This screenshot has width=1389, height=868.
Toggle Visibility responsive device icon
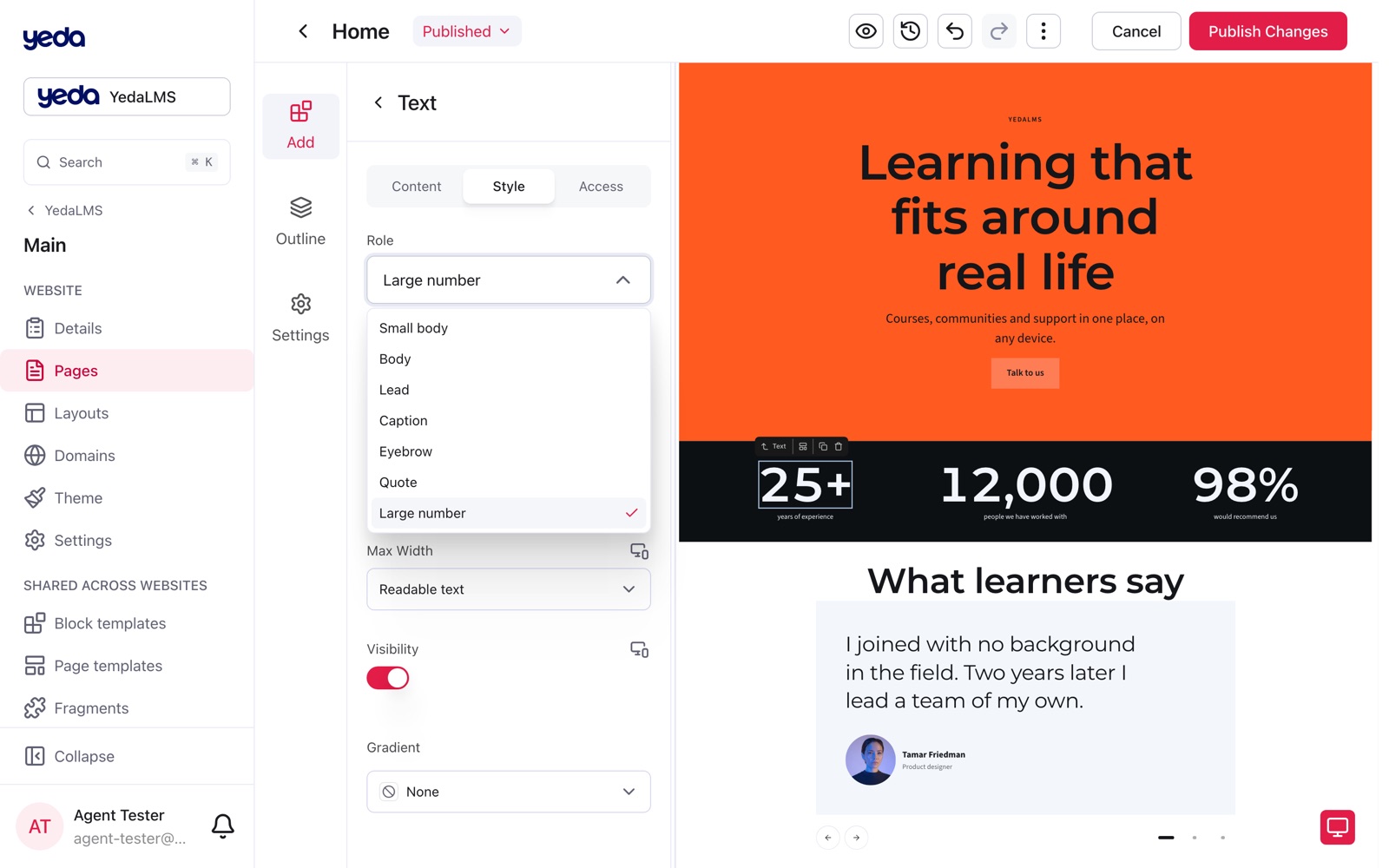click(x=639, y=649)
